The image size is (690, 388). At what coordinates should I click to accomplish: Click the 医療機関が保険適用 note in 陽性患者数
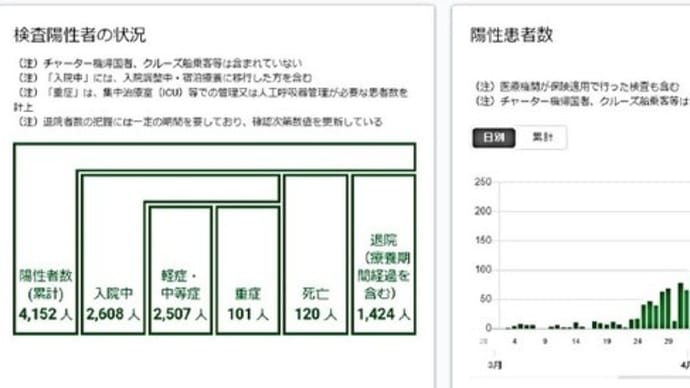click(578, 87)
